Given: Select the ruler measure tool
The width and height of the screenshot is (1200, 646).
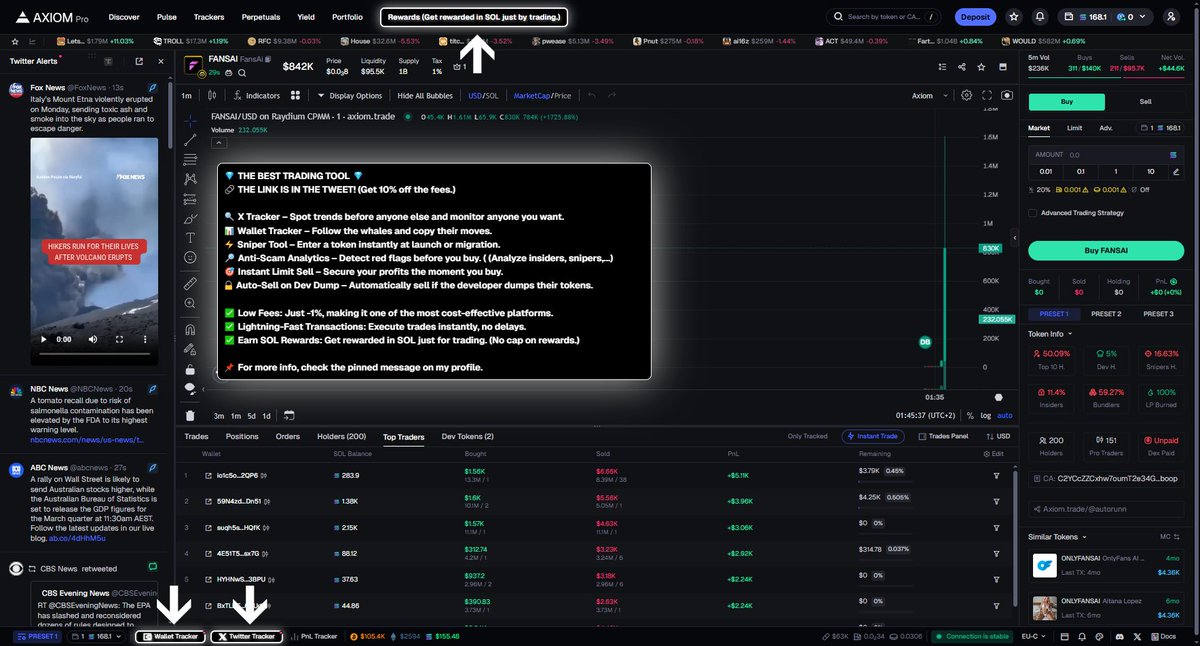Looking at the screenshot, I should 190,284.
